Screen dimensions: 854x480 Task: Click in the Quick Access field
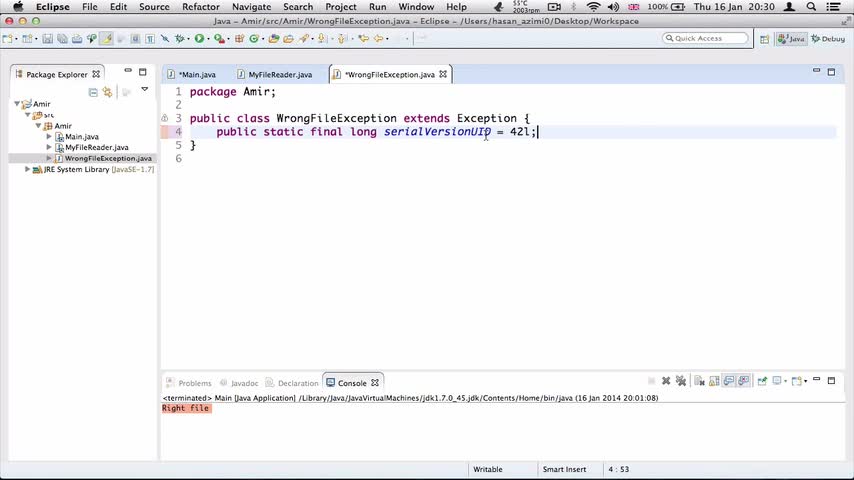tap(705, 38)
